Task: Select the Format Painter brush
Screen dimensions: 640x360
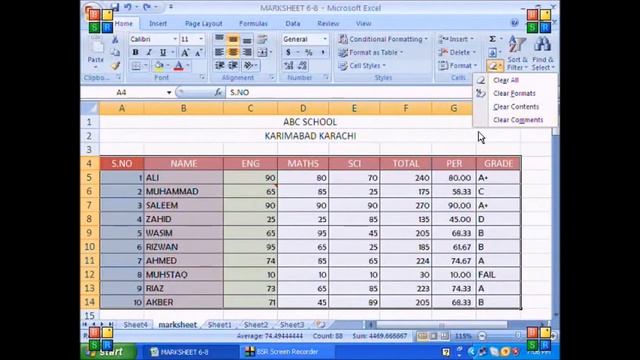Action: click(116, 65)
